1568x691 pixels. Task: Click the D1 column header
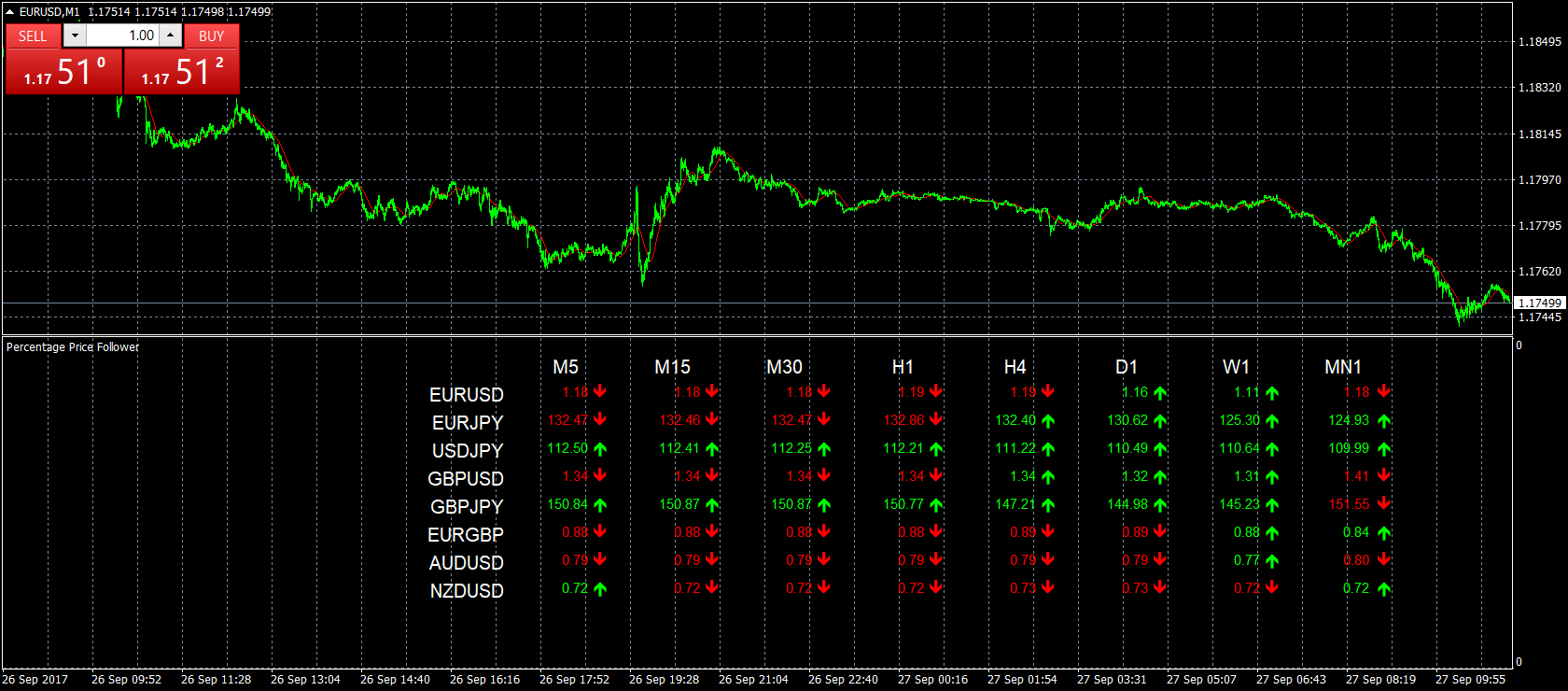tap(1127, 367)
